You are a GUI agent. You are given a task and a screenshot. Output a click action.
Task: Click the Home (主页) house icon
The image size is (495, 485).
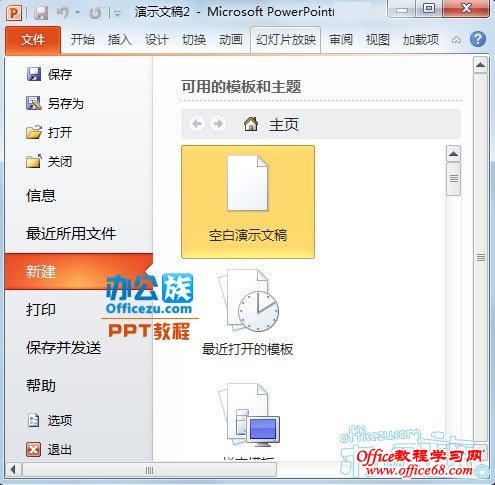[x=251, y=124]
